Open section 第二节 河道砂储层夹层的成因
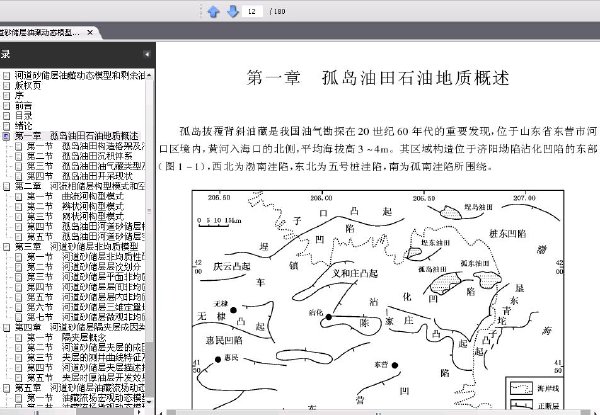The height and width of the screenshot is (415, 600). (86, 348)
